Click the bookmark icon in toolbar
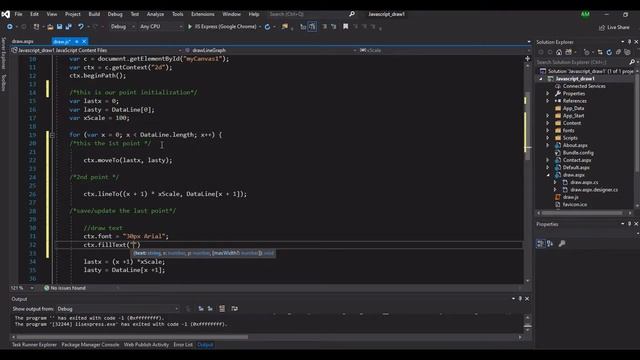The height and width of the screenshot is (360, 640). pyautogui.click(x=346, y=27)
